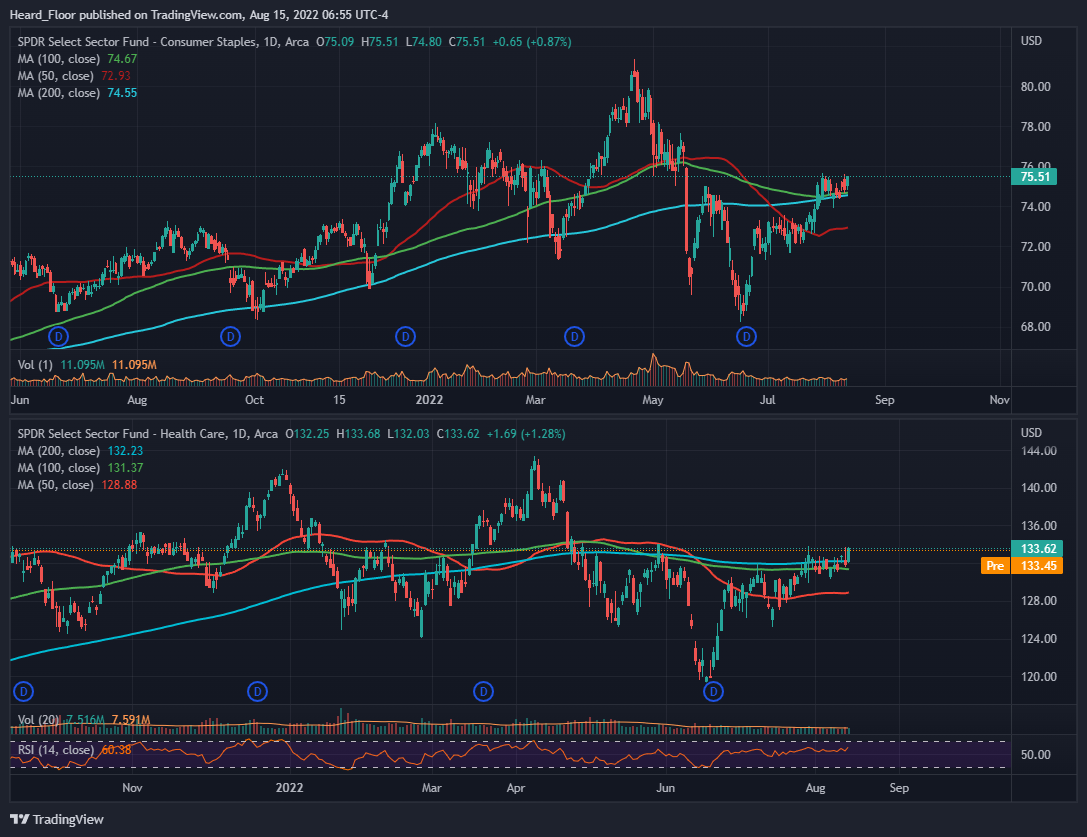Screen dimensions: 1087x837
Task: Click the December dividend marker on Health Care chart
Action: click(257, 691)
